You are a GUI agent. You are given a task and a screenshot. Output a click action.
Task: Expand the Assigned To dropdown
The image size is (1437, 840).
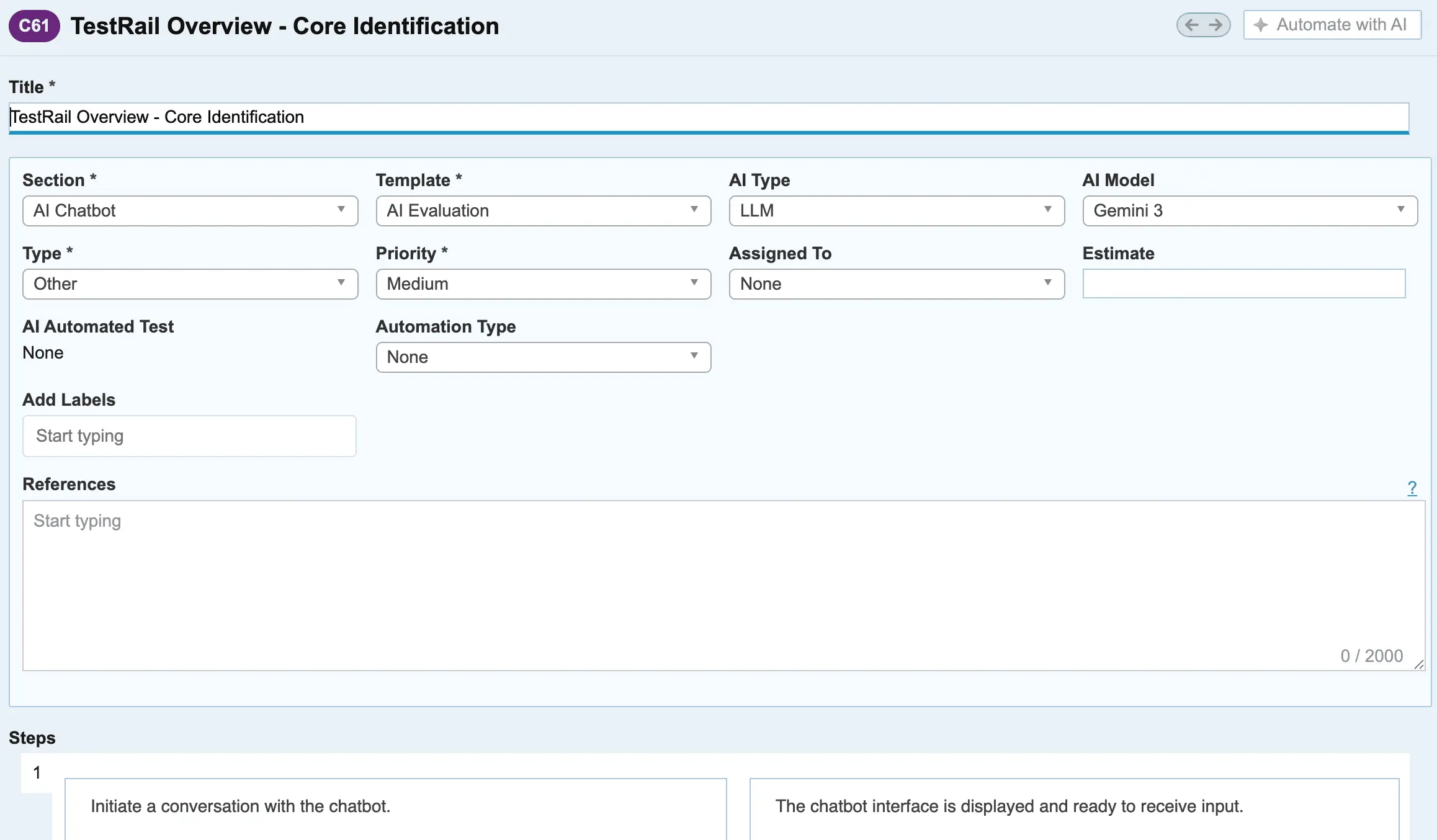point(897,284)
